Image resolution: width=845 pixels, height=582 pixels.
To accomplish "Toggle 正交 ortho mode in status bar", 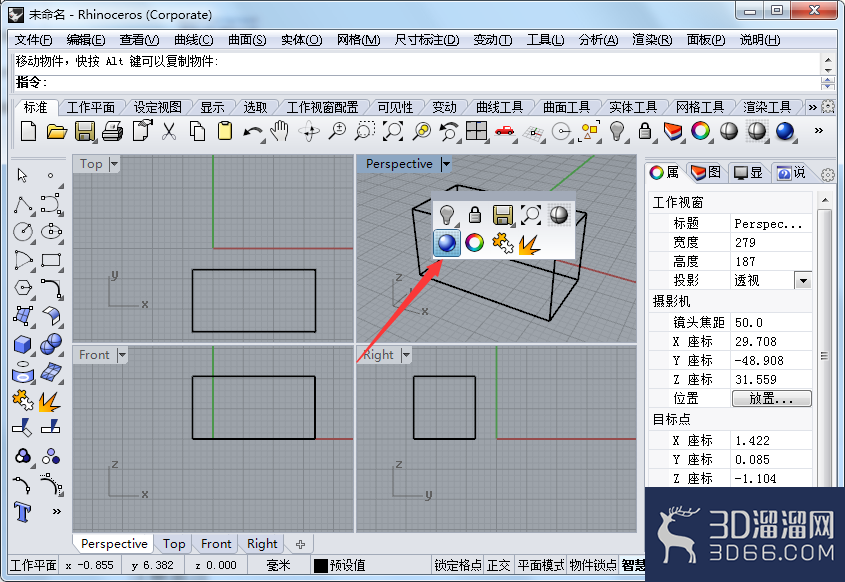I will [x=498, y=565].
